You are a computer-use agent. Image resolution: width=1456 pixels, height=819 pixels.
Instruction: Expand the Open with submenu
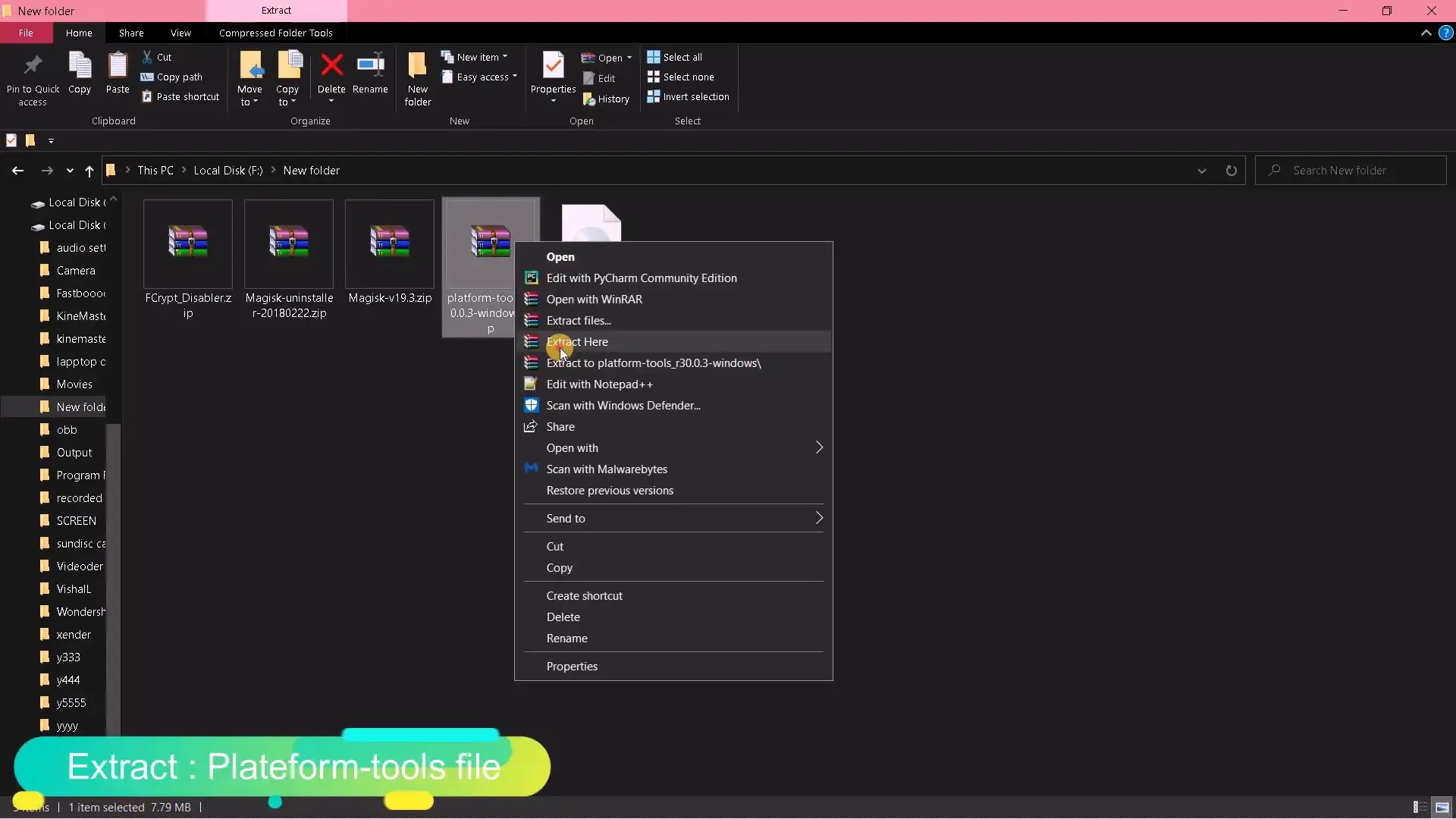pyautogui.click(x=819, y=447)
